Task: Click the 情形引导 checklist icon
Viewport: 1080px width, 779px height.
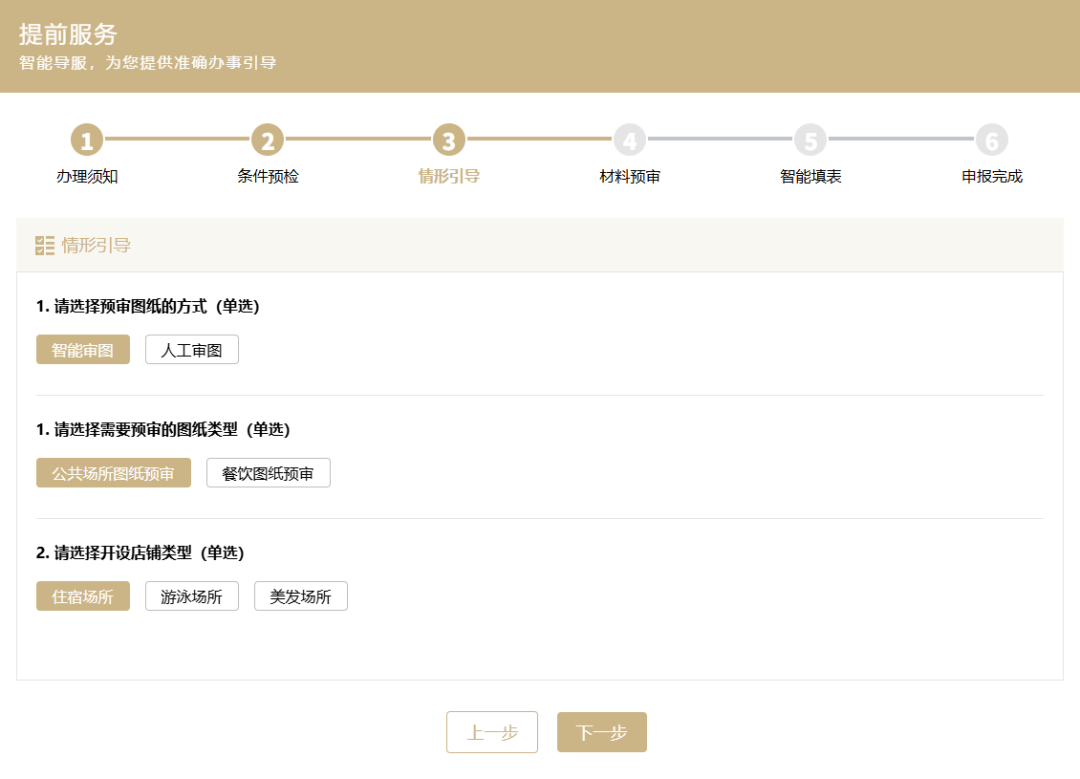Action: point(45,245)
